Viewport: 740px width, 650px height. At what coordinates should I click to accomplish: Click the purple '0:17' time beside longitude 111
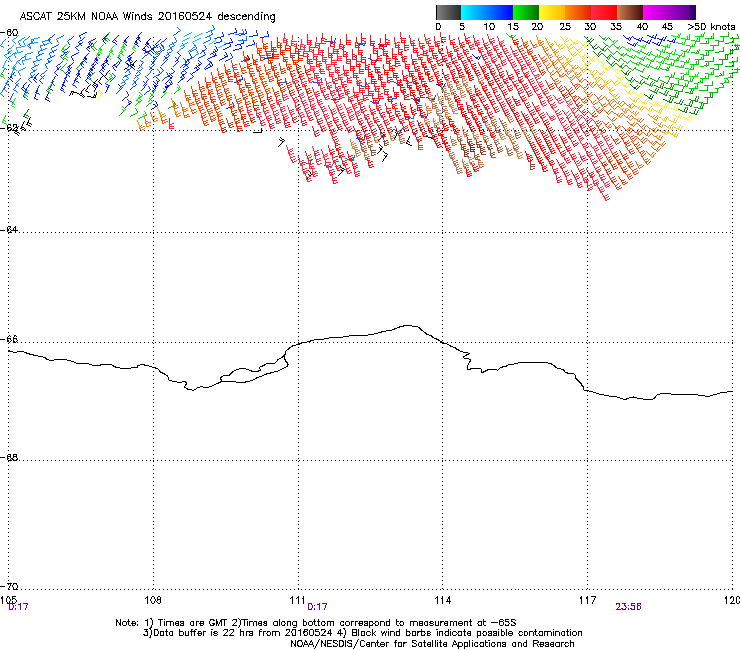click(317, 607)
